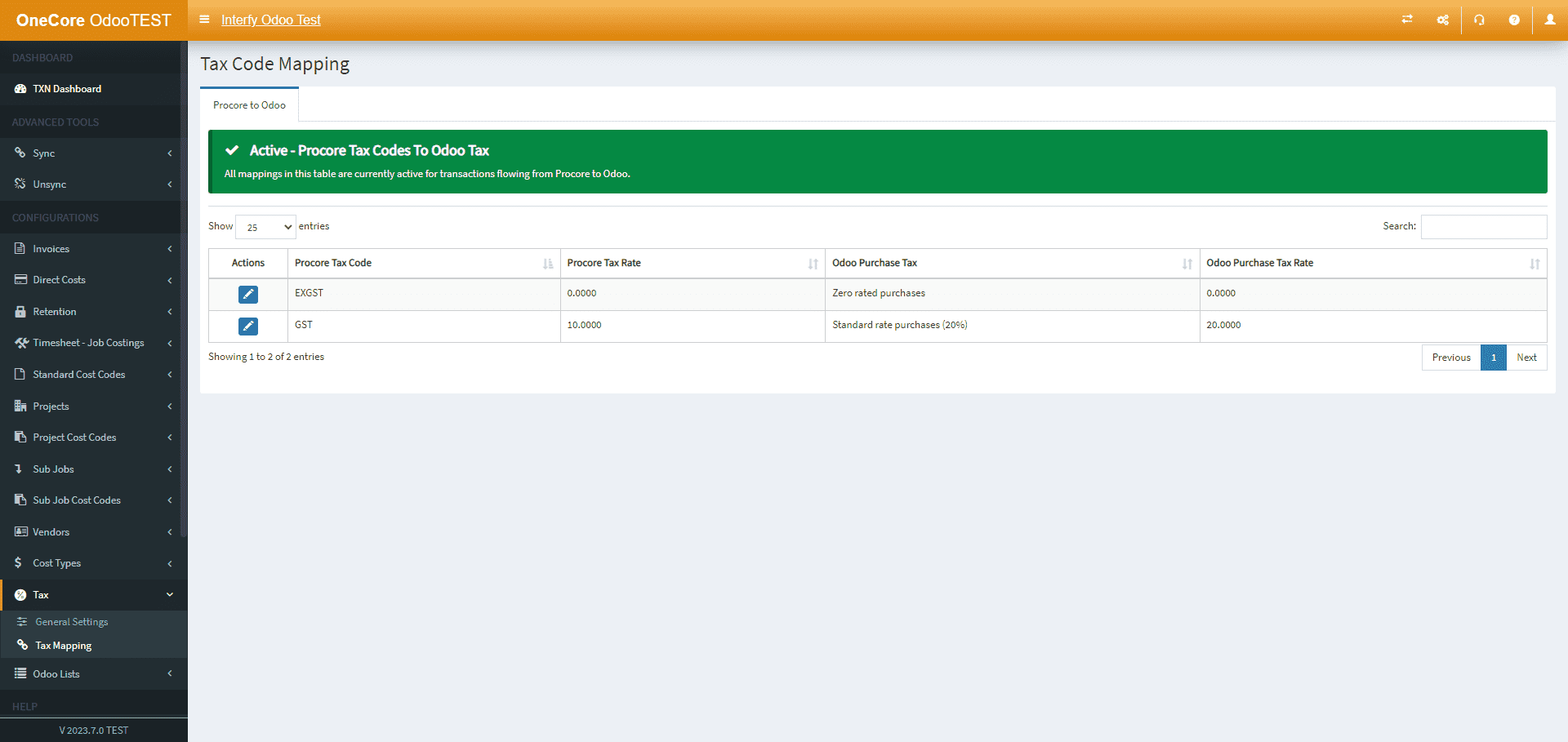Screen dimensions: 1568x742
Task: Click the Search input field
Action: pyautogui.click(x=1483, y=227)
